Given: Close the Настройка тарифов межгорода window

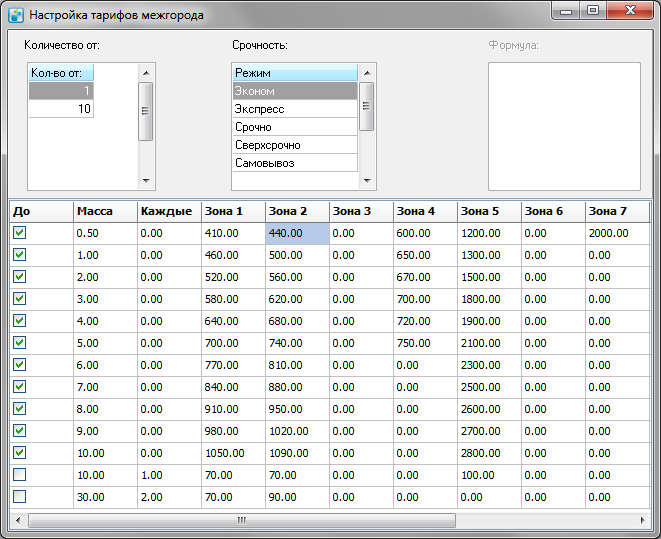Looking at the screenshot, I should 630,11.
